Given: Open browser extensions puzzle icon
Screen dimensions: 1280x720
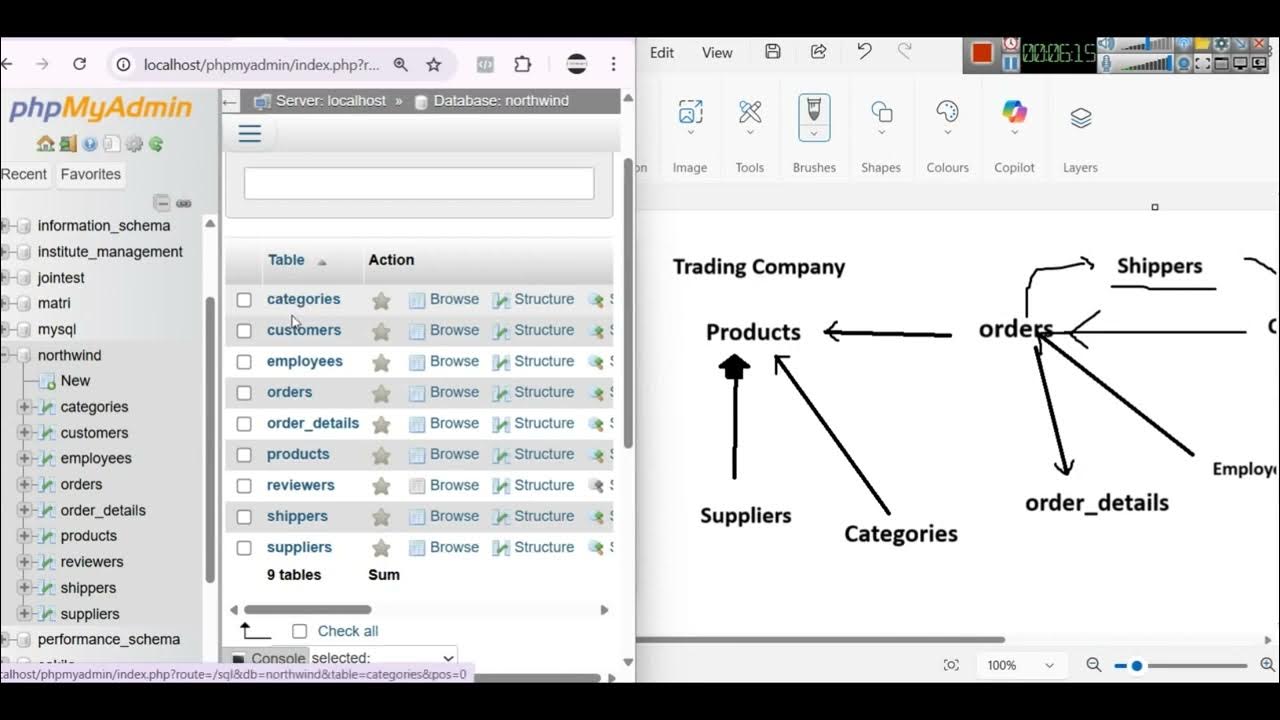Looking at the screenshot, I should tap(522, 64).
